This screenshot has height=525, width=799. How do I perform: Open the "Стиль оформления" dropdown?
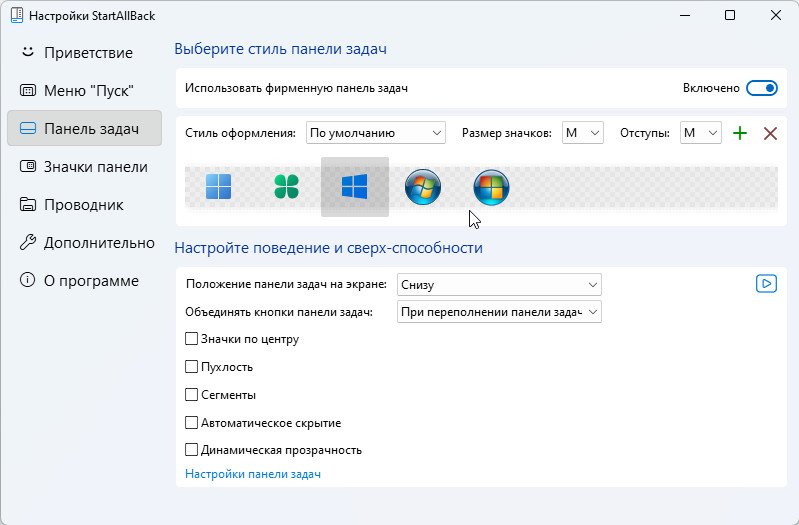tap(376, 133)
